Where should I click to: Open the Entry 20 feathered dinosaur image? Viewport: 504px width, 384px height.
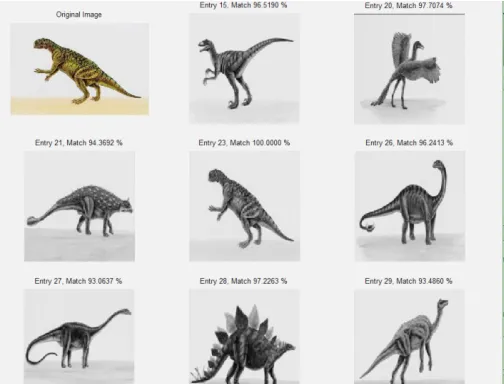(x=409, y=69)
